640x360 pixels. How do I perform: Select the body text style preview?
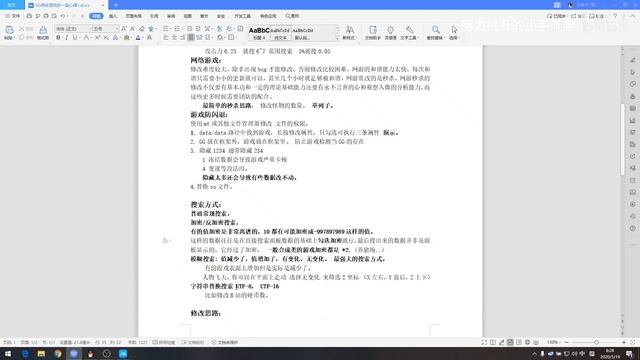point(280,33)
